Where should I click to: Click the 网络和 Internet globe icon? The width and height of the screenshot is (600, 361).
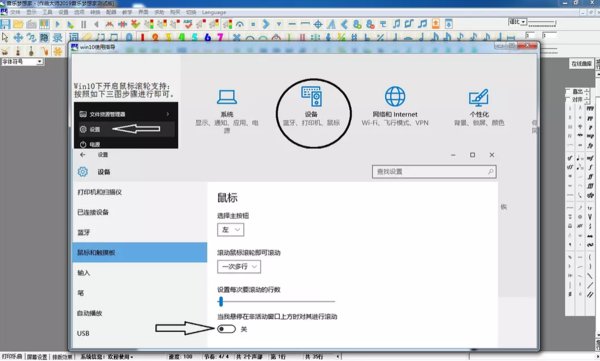coord(395,96)
